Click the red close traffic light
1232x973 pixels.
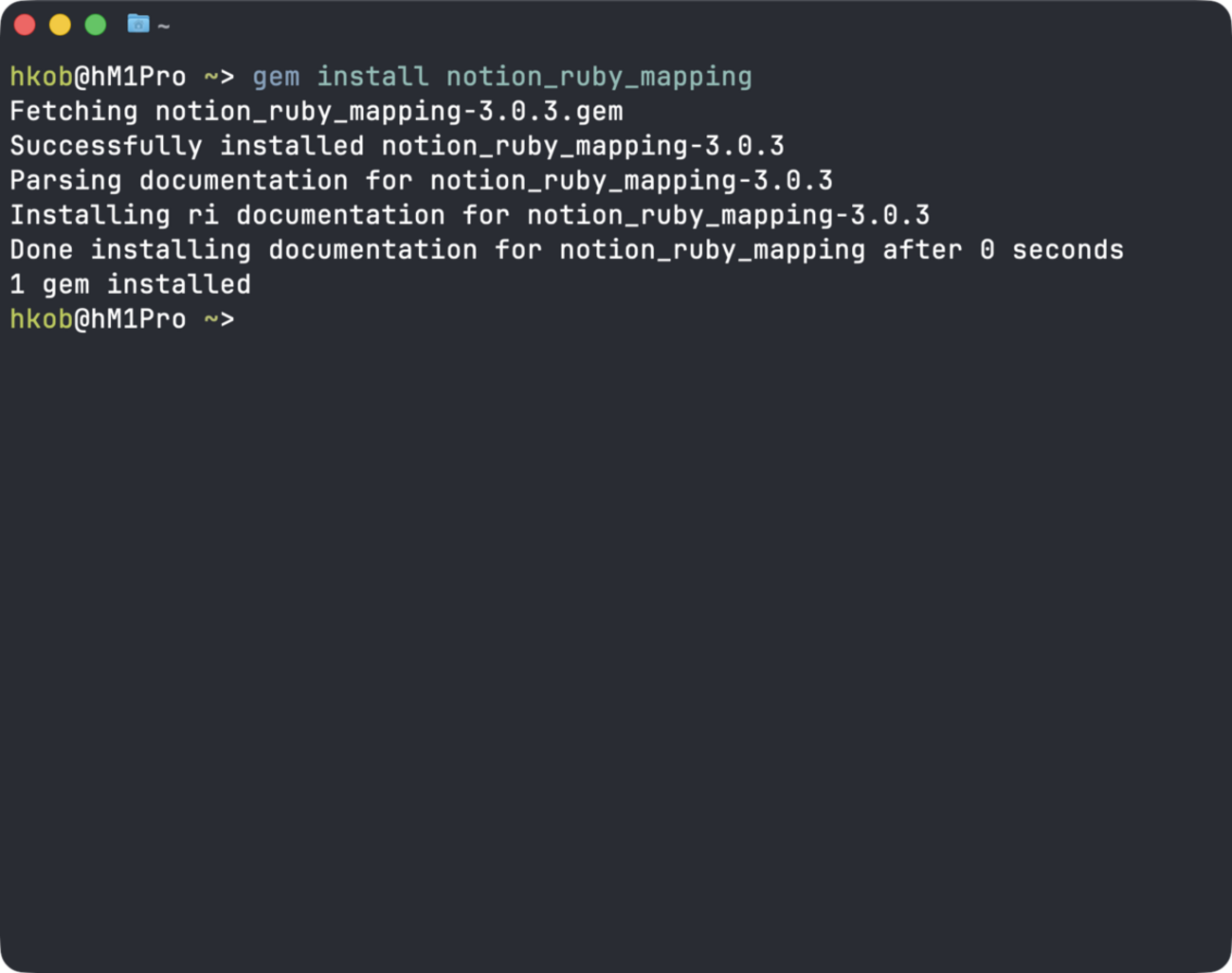(24, 24)
